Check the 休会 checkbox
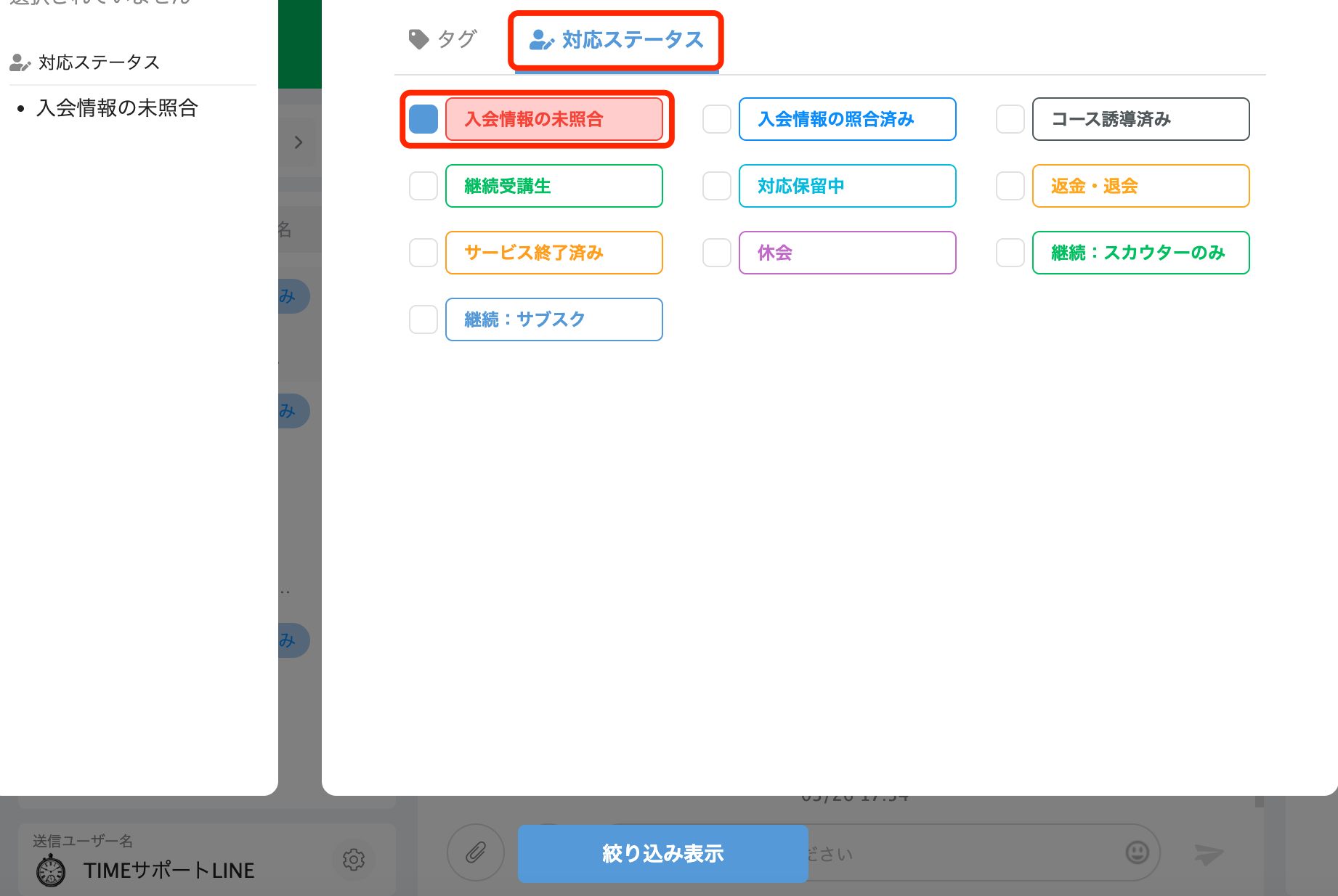 (x=717, y=253)
